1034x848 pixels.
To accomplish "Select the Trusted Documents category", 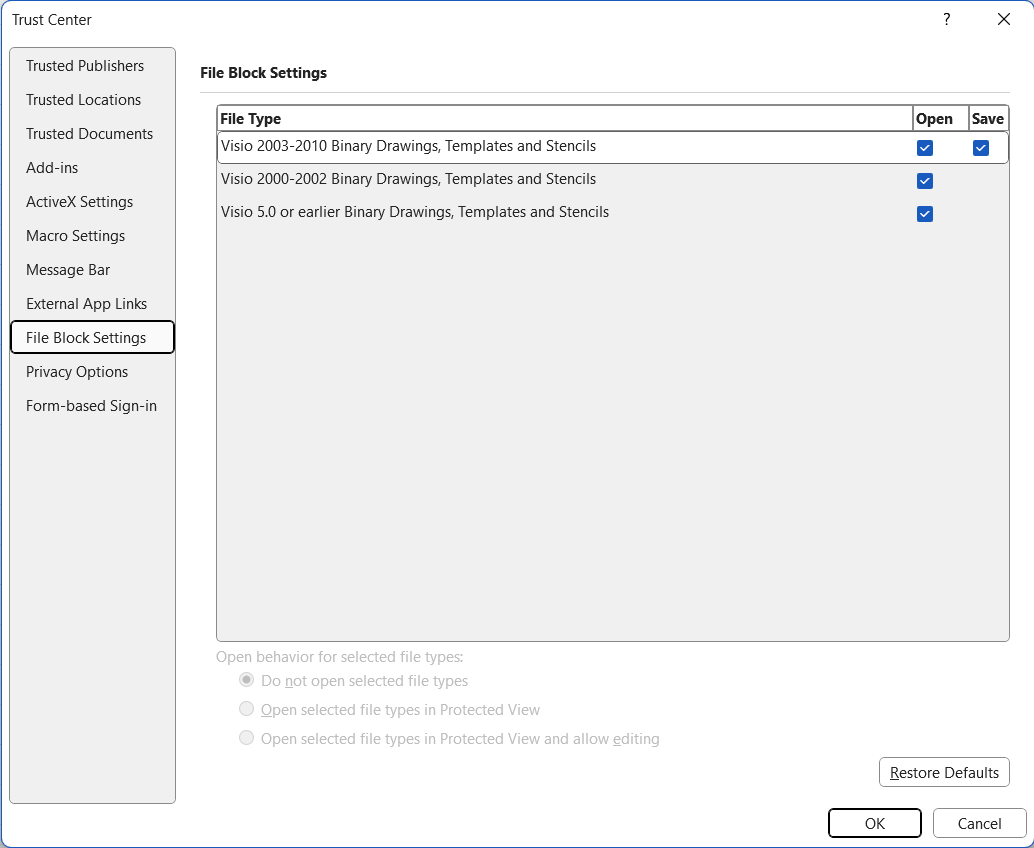I will tap(92, 134).
